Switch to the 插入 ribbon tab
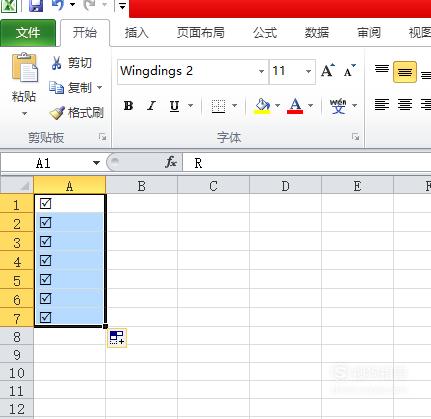Image resolution: width=431 pixels, height=419 pixels. [136, 33]
